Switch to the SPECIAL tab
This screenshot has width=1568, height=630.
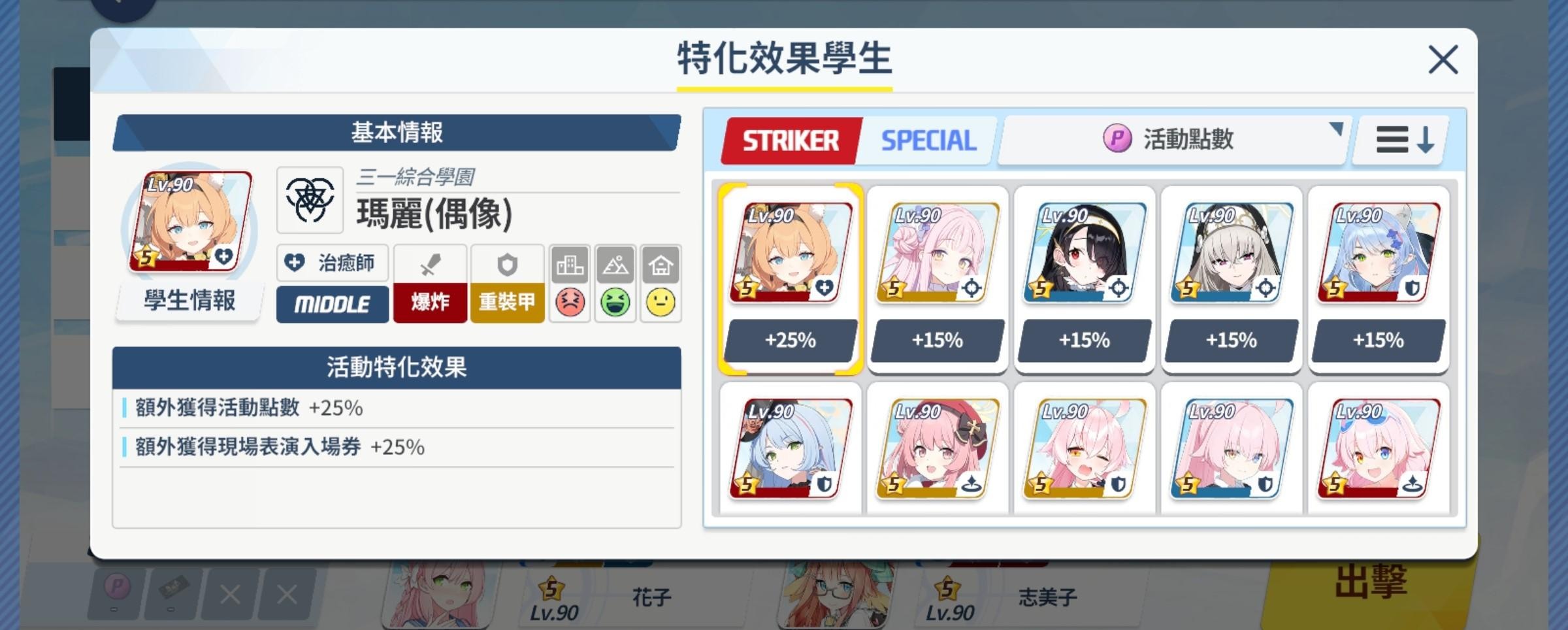click(x=928, y=141)
